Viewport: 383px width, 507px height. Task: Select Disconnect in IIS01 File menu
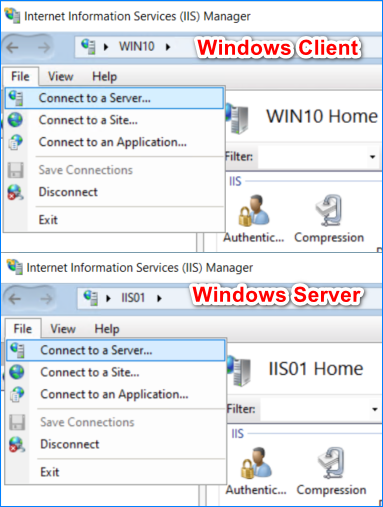point(116,444)
